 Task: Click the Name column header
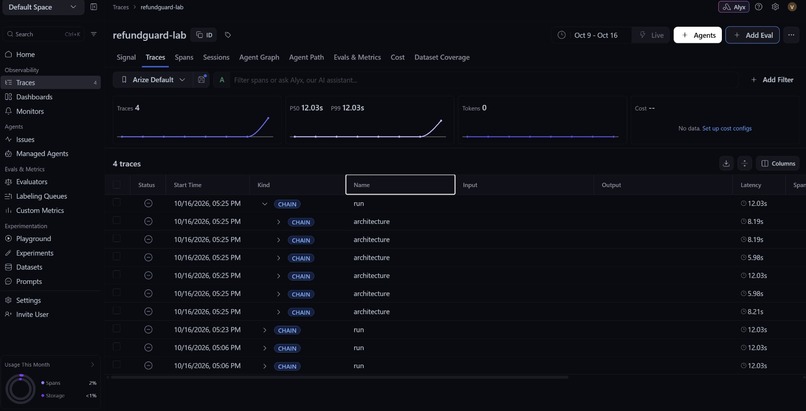[400, 185]
